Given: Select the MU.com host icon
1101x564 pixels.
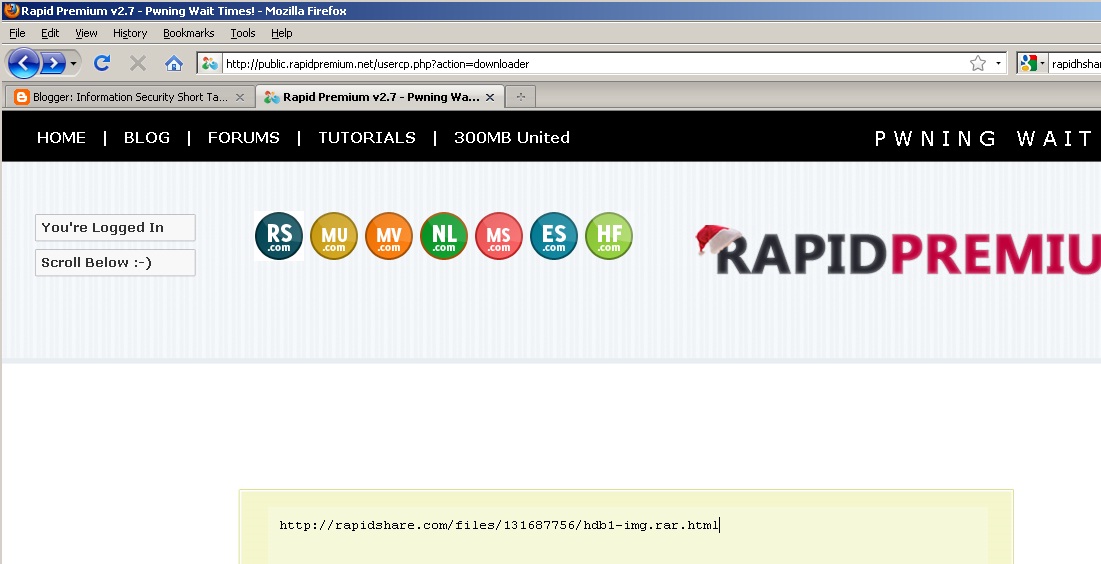Looking at the screenshot, I should [x=334, y=236].
